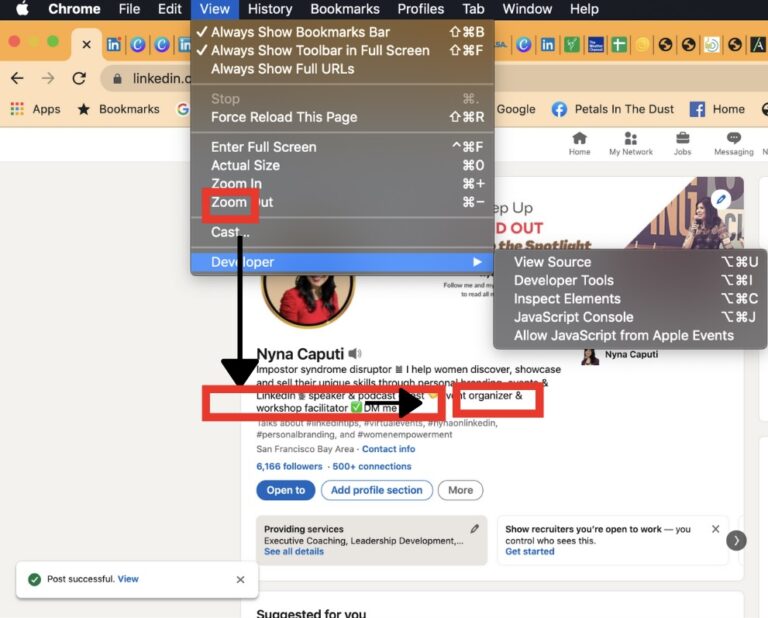Open the Apple menu

[22, 9]
